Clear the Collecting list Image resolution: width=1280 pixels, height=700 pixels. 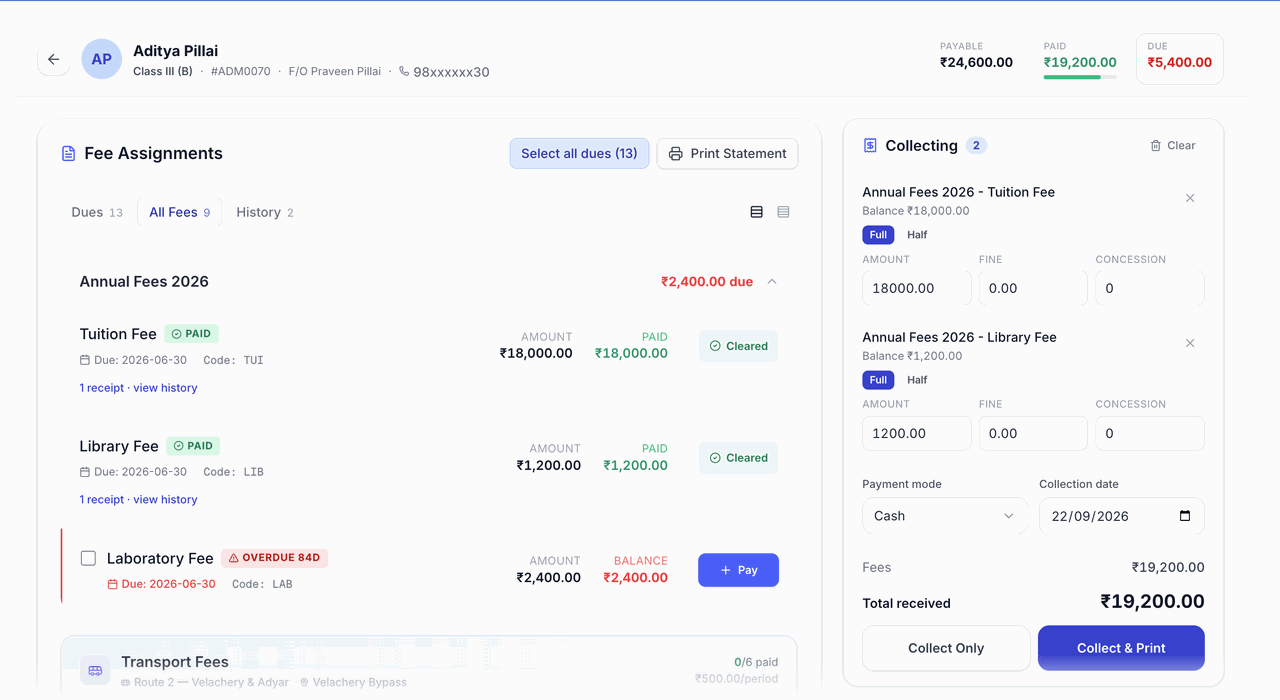pyautogui.click(x=1173, y=145)
